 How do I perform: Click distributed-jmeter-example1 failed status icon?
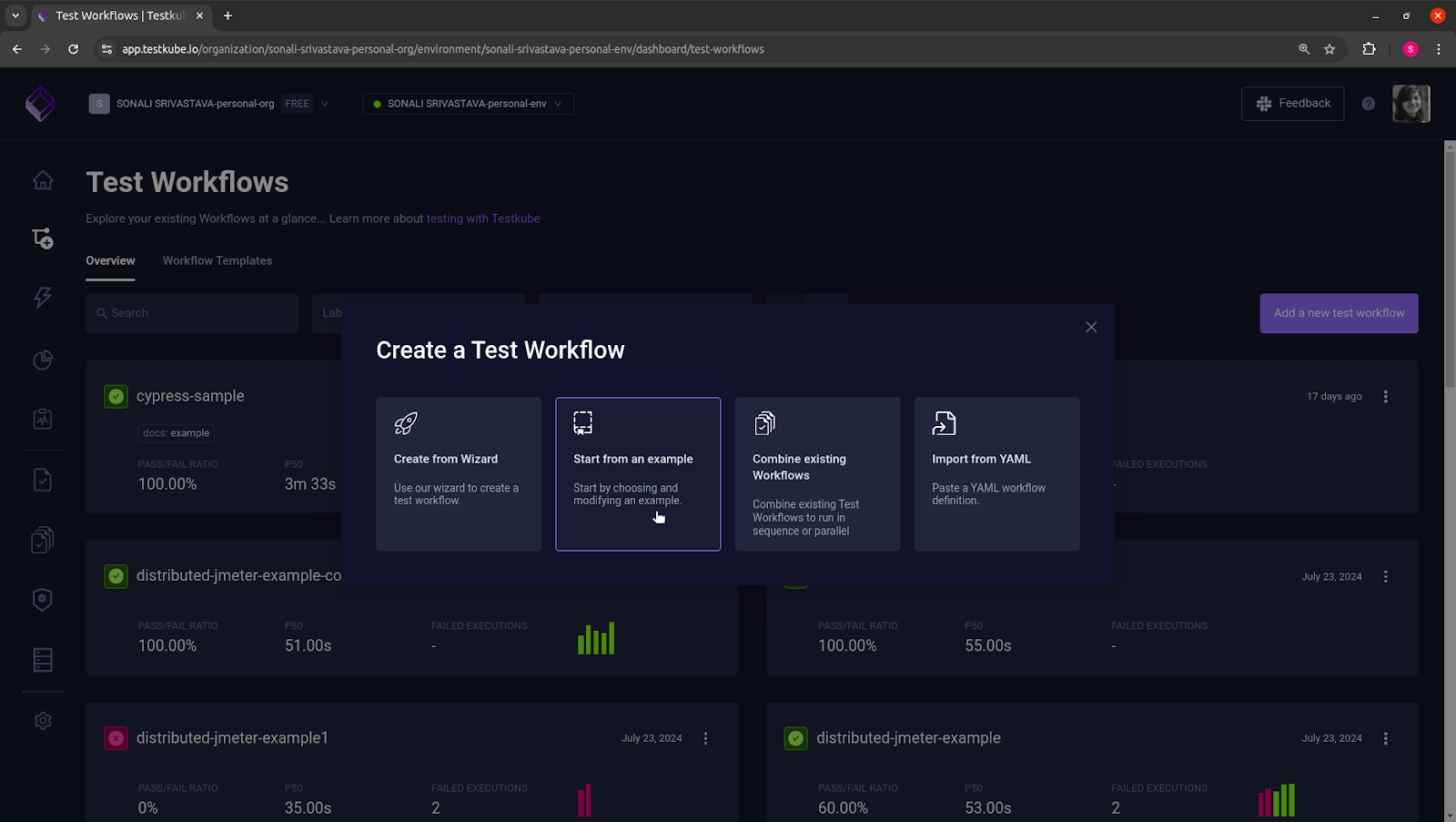116,738
